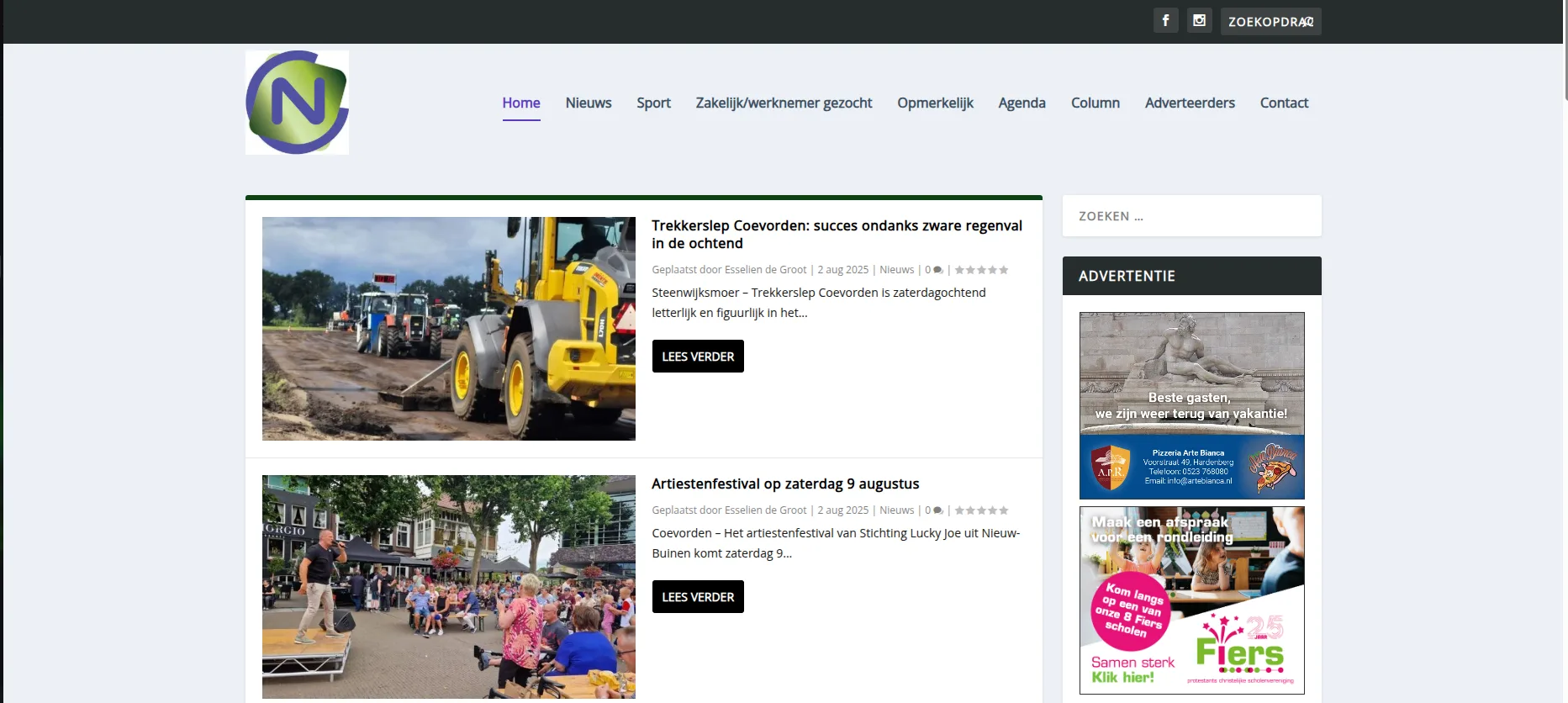Click the search magnifier icon in top bar
This screenshot has width=1568, height=703.
(1307, 22)
